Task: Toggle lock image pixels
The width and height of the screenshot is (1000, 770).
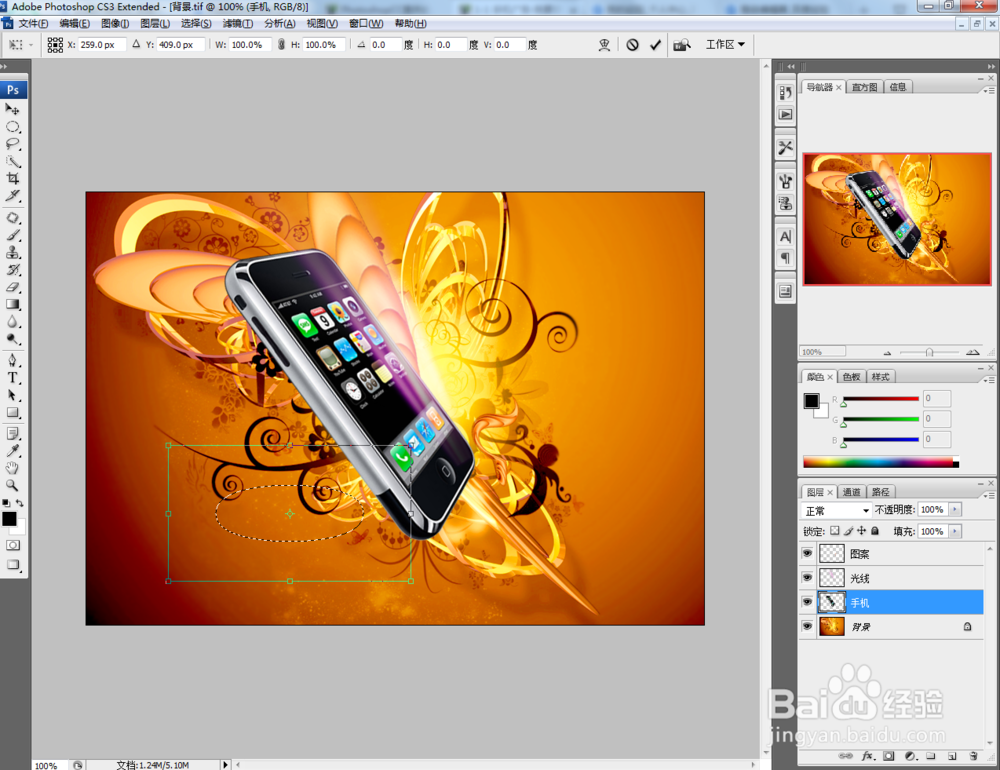Action: [848, 531]
